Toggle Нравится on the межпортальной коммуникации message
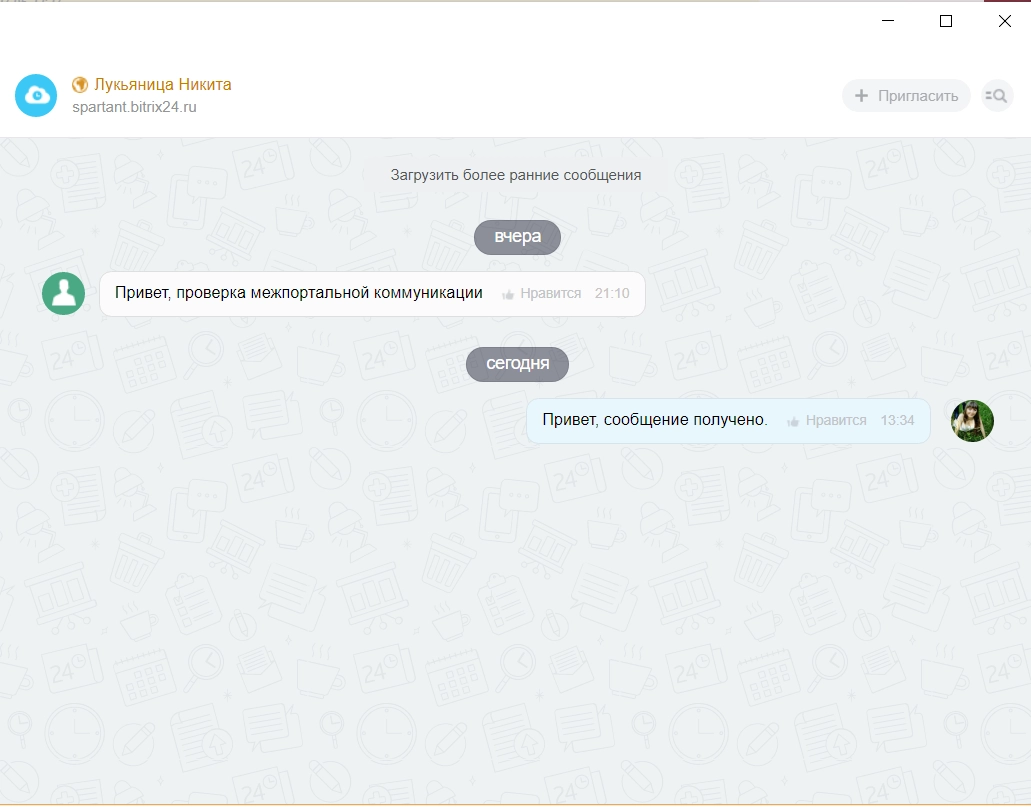This screenshot has height=807, width=1031. (x=549, y=293)
